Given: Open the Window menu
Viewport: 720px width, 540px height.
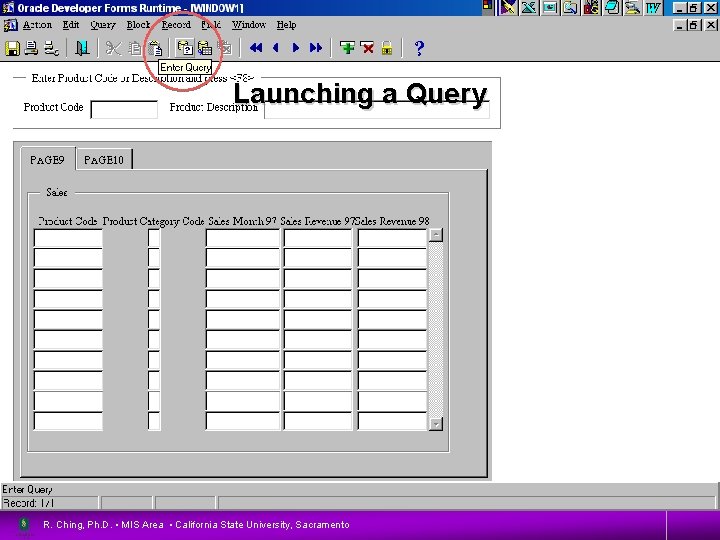Looking at the screenshot, I should tap(249, 25).
